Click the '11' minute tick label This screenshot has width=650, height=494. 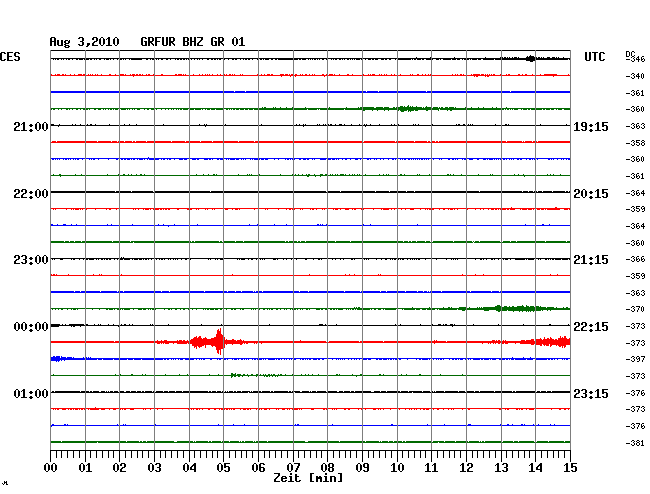(x=431, y=468)
